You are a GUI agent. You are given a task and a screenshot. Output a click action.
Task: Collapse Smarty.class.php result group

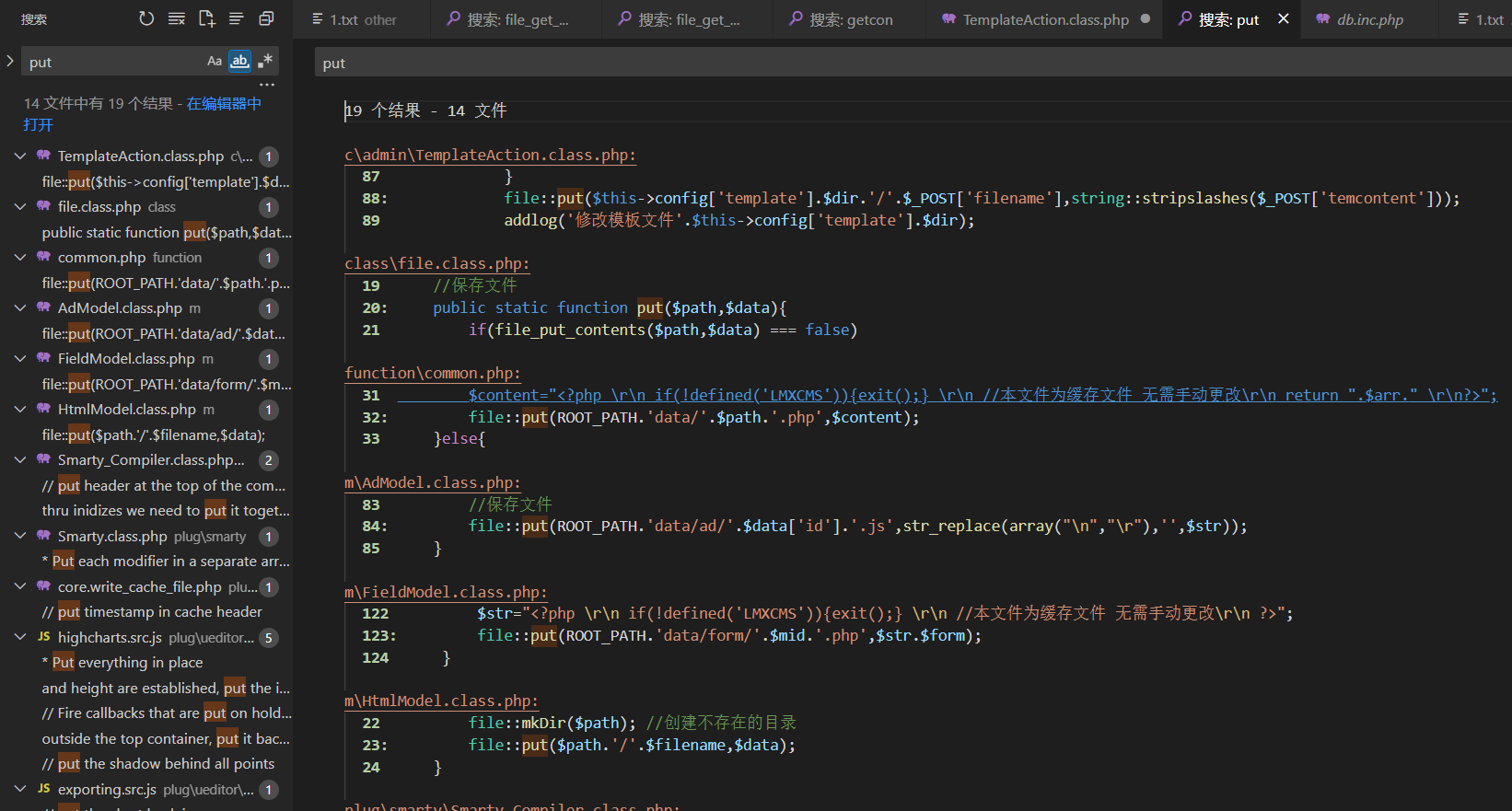(19, 536)
